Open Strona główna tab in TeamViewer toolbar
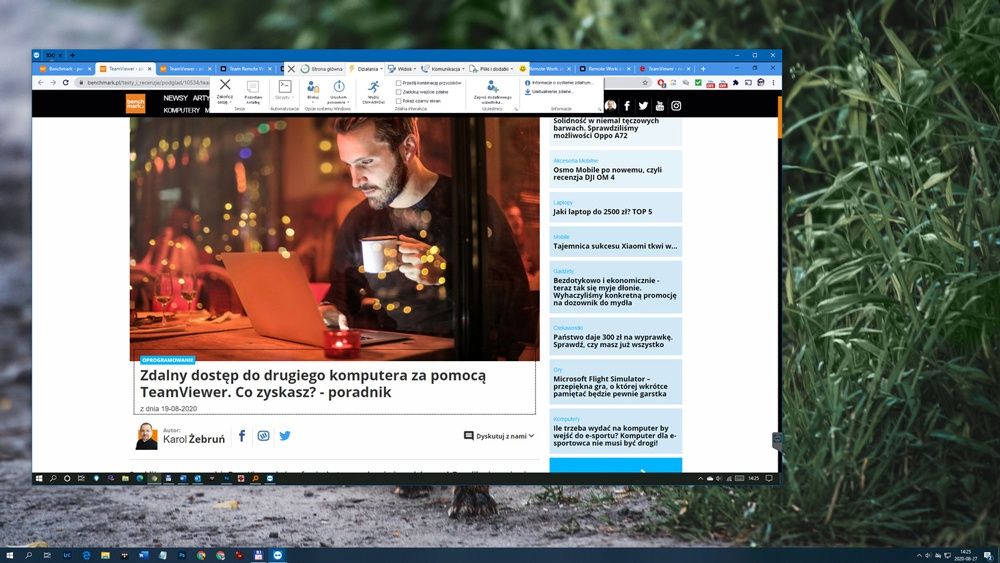The image size is (1000, 563). [322, 69]
